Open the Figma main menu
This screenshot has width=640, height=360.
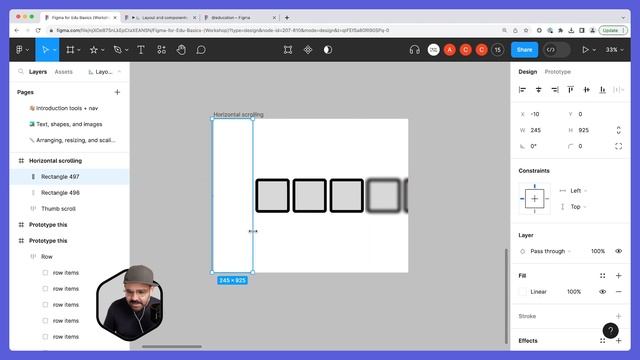point(22,50)
